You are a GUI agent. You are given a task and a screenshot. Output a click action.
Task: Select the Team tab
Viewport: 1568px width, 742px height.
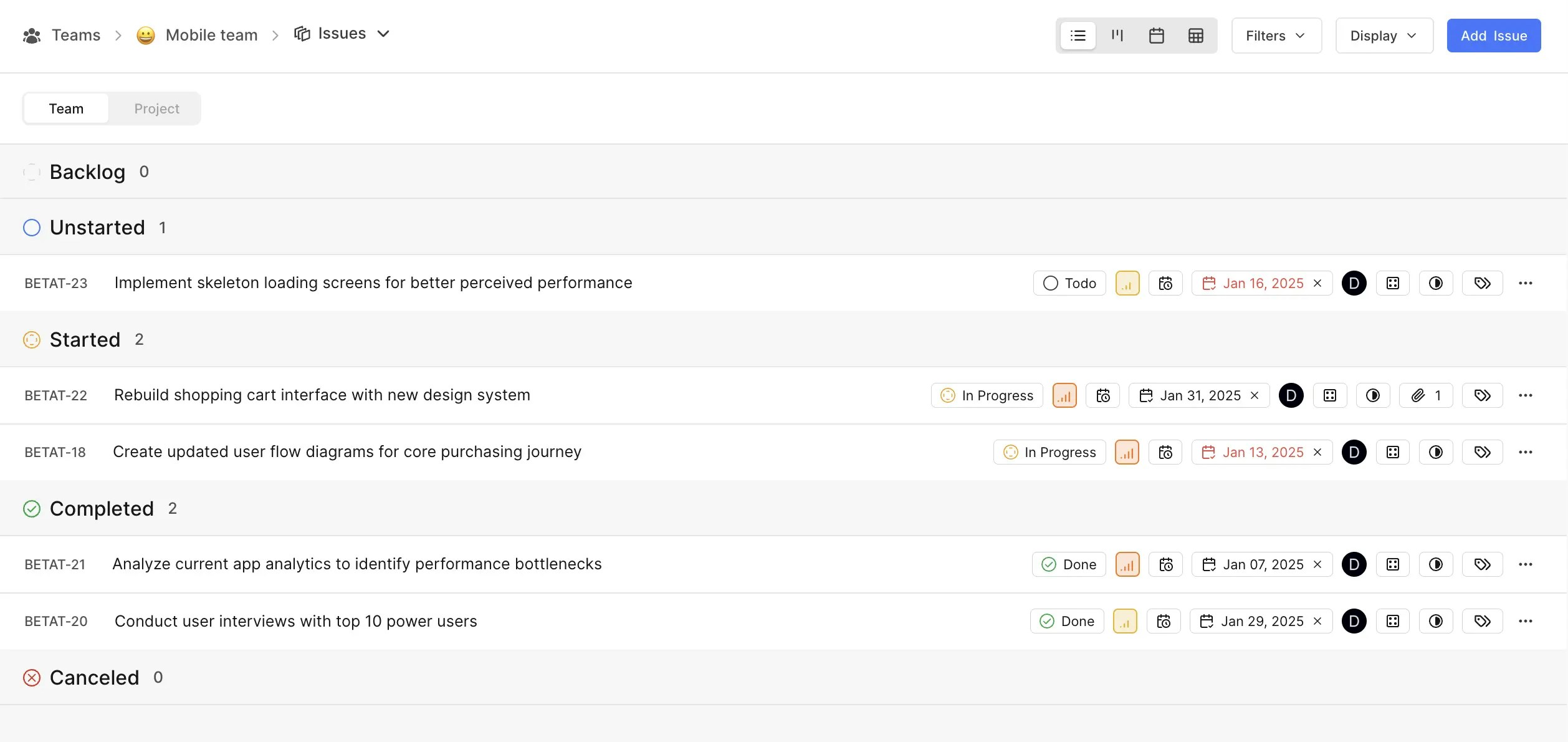66,108
